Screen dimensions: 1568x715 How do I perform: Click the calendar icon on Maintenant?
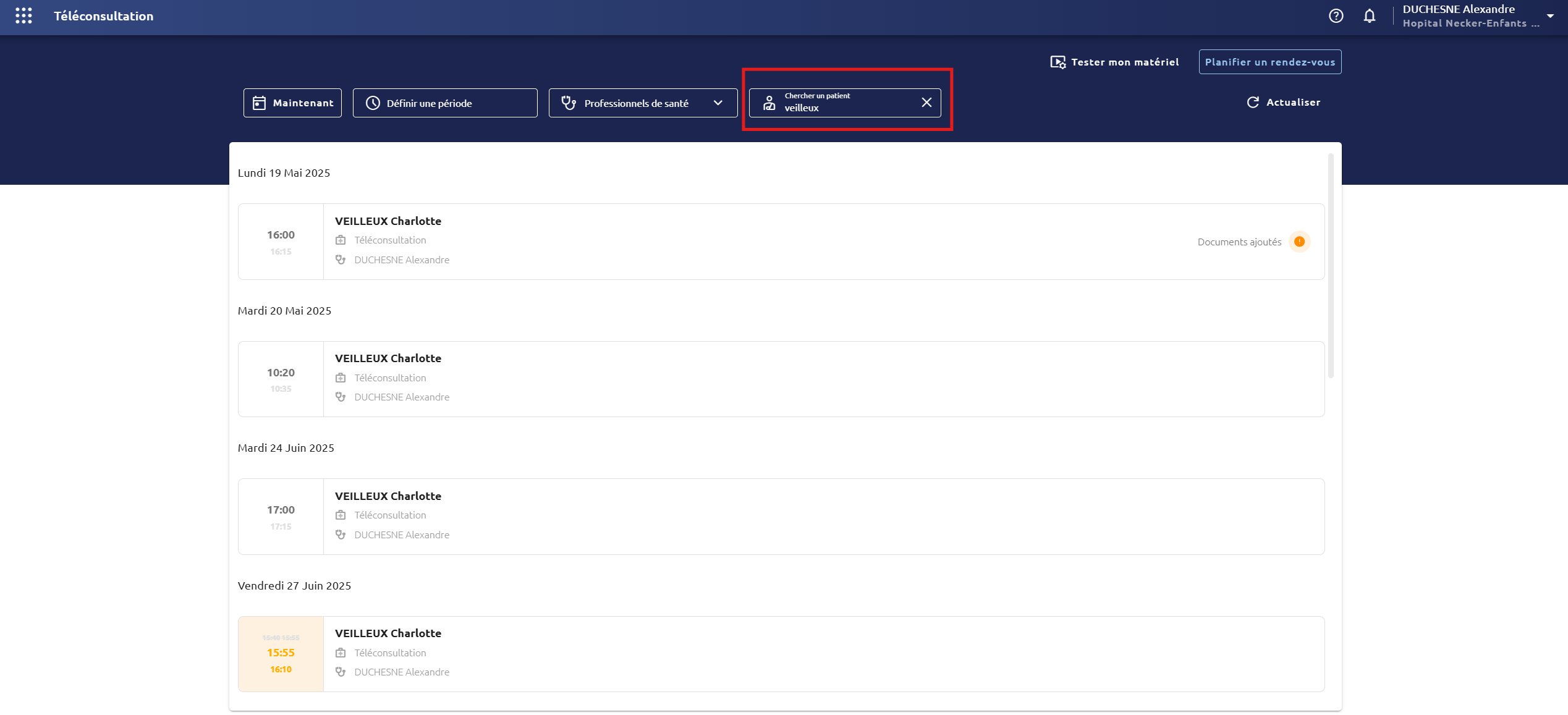[x=260, y=103]
